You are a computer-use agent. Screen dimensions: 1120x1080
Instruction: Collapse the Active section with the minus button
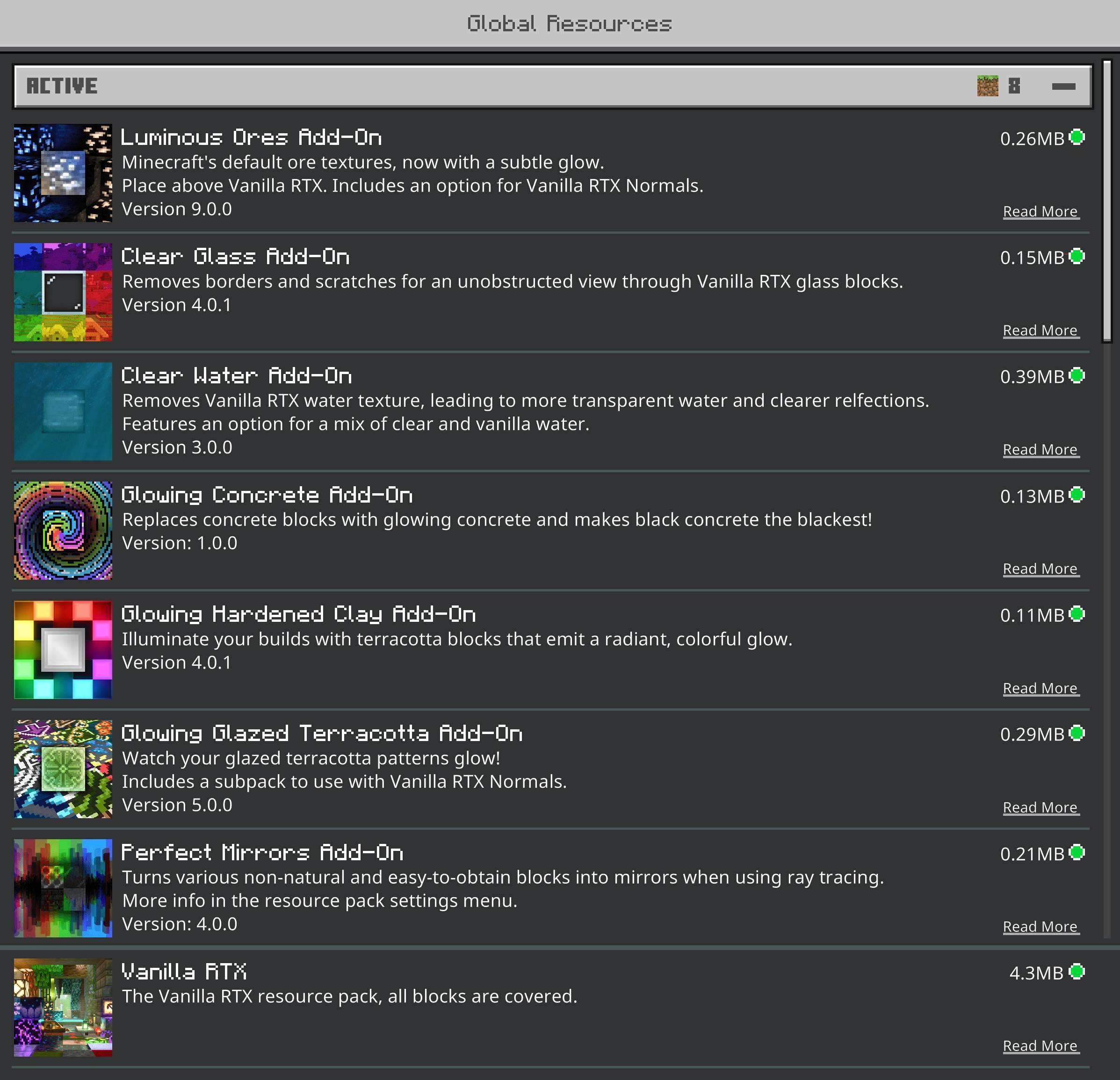1063,86
